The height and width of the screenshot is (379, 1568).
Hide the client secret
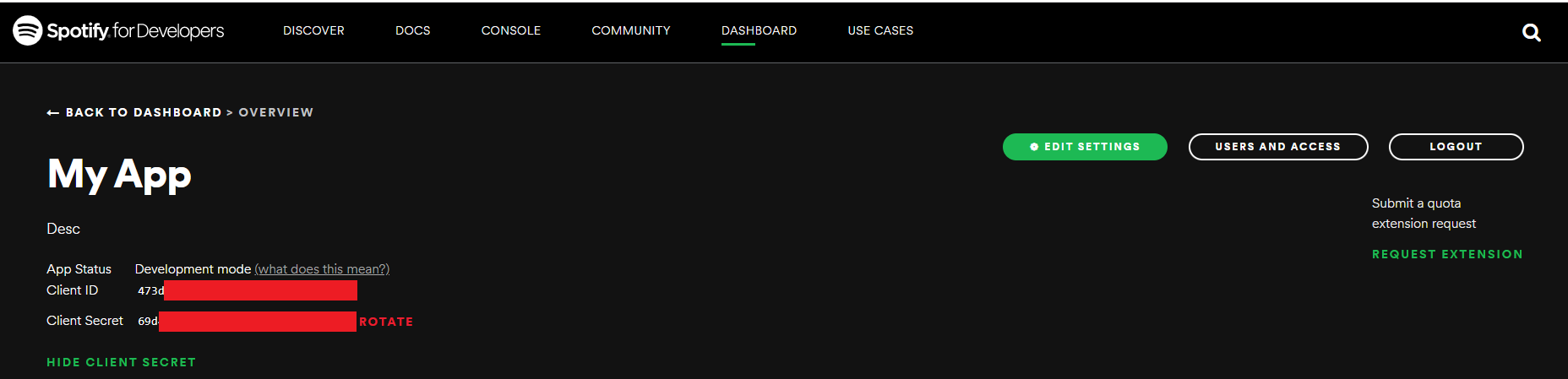(x=121, y=362)
